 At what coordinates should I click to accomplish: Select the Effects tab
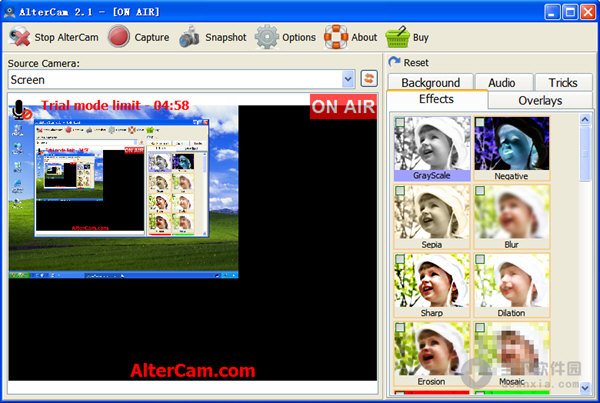437,99
